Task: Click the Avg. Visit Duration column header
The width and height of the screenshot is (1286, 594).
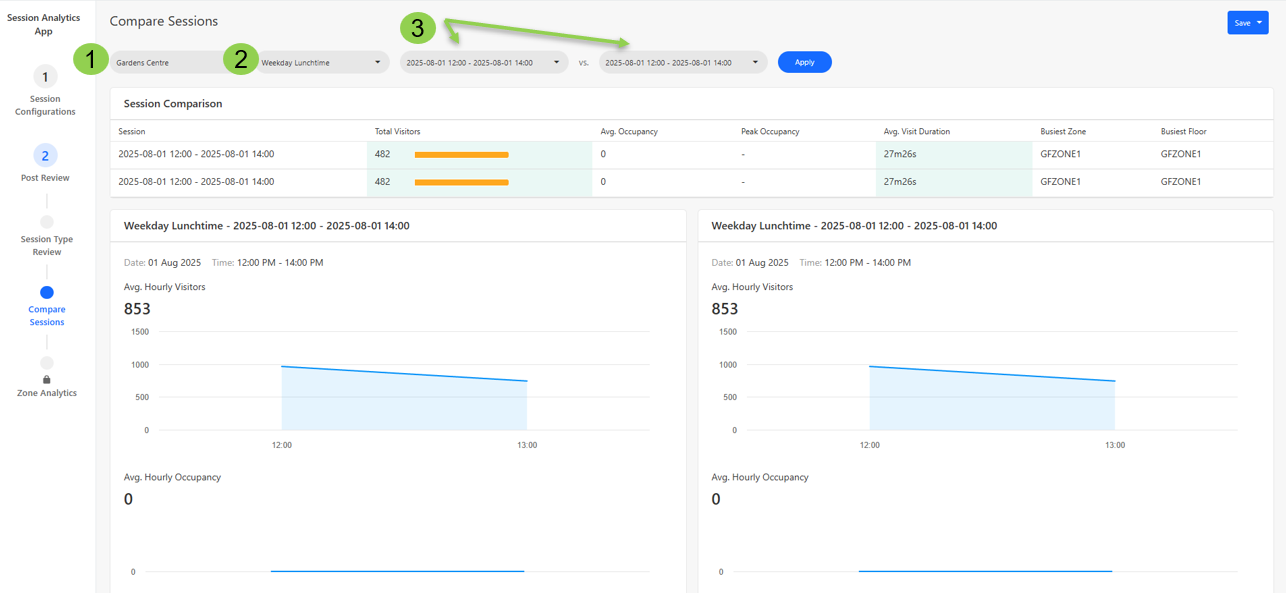Action: pyautogui.click(x=916, y=132)
